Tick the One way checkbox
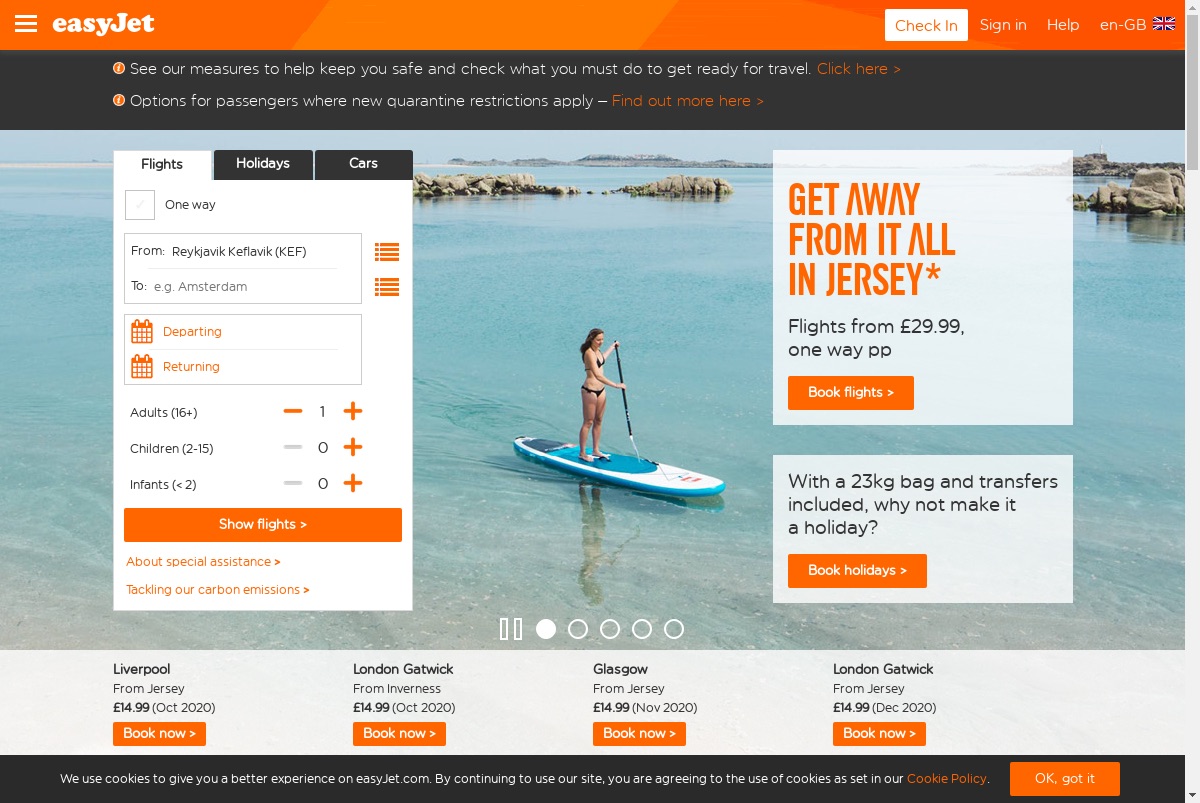 (140, 204)
